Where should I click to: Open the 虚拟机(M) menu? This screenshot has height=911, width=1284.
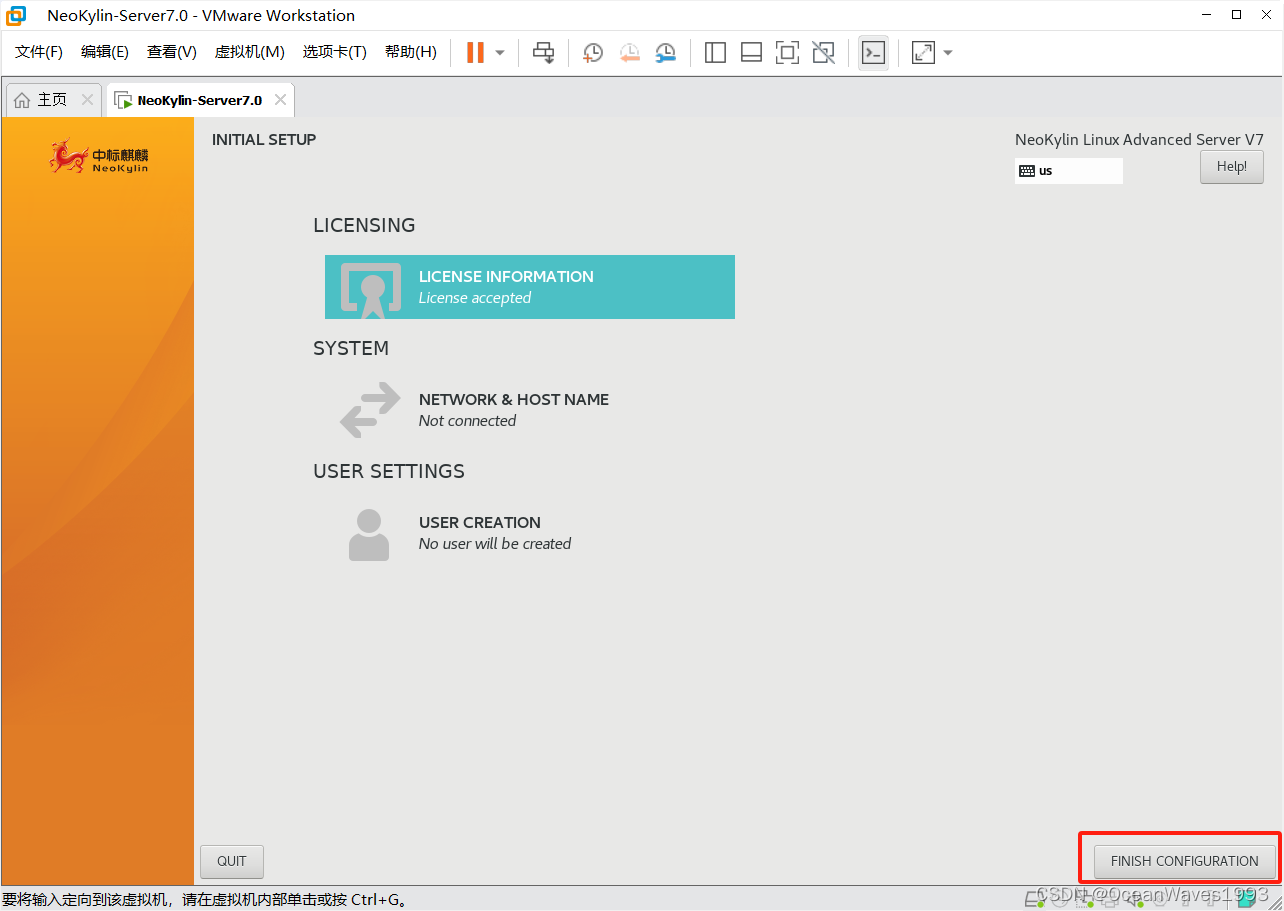pyautogui.click(x=250, y=52)
